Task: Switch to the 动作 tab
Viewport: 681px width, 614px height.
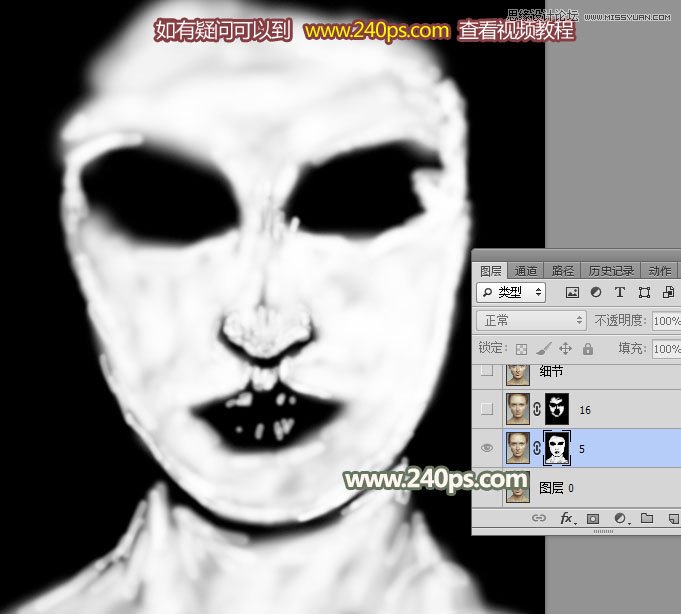Action: (659, 271)
